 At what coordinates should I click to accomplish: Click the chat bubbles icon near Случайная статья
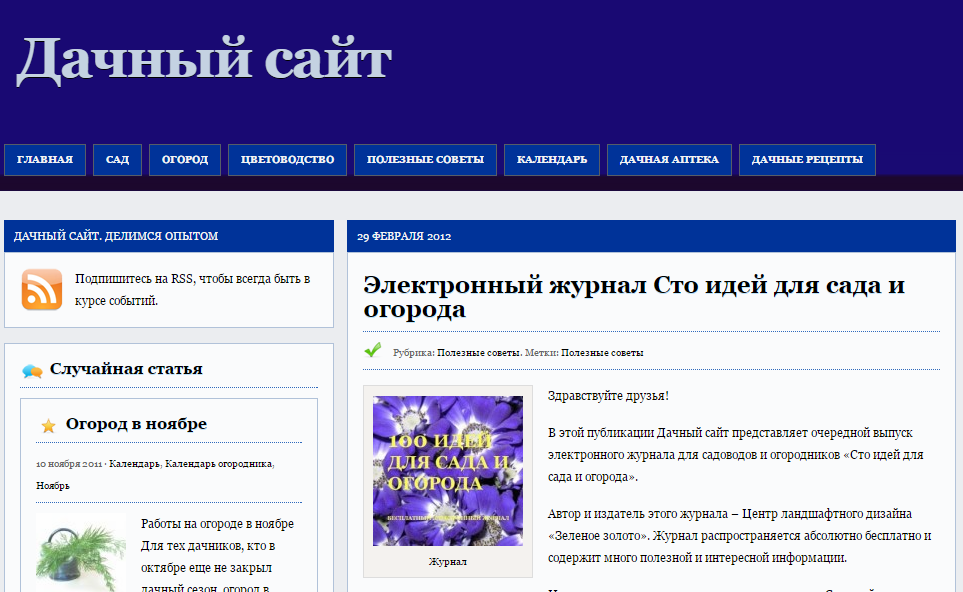pyautogui.click(x=32, y=371)
